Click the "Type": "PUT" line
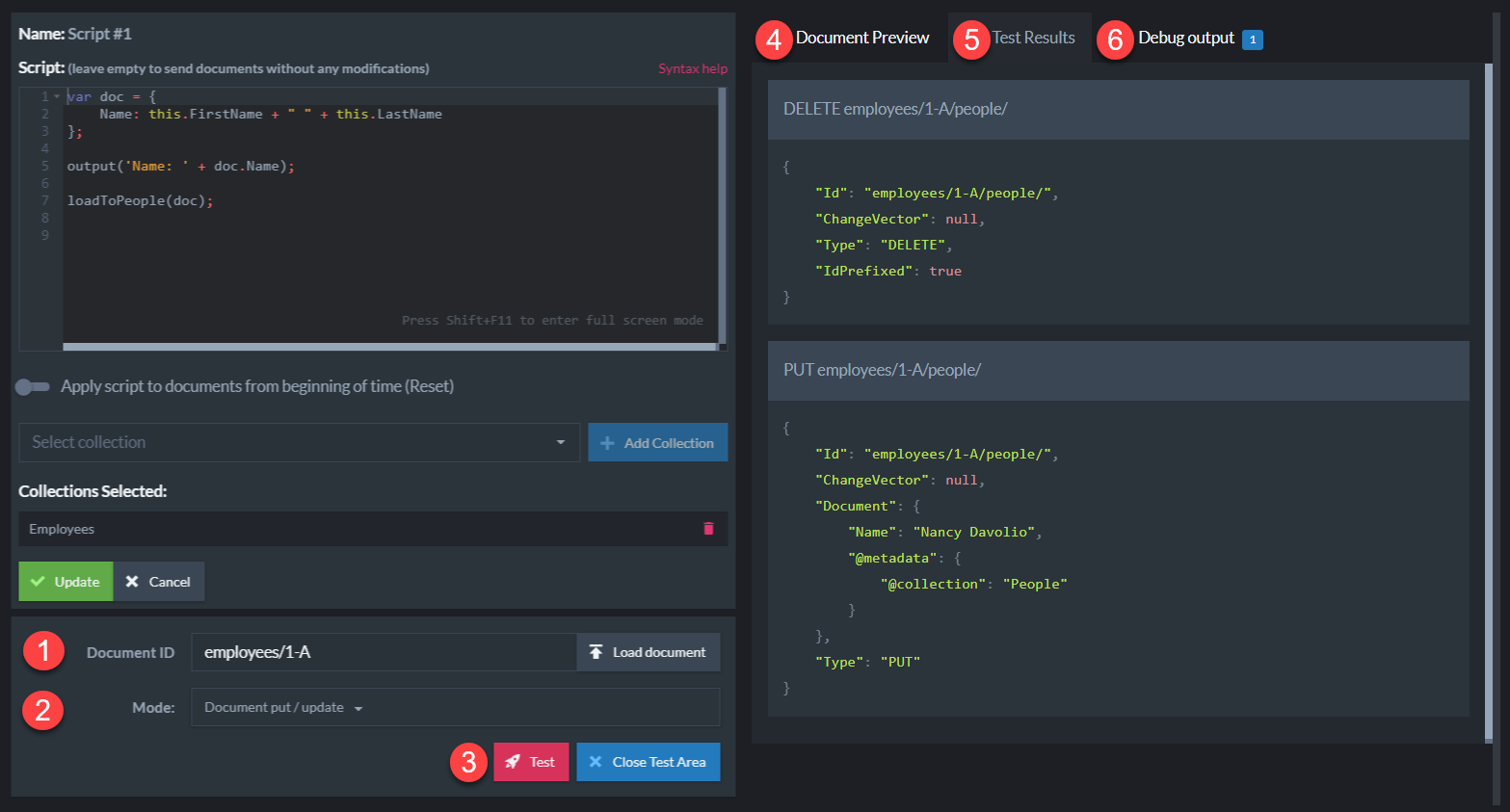Screen dimensions: 1510x812 pos(868,662)
